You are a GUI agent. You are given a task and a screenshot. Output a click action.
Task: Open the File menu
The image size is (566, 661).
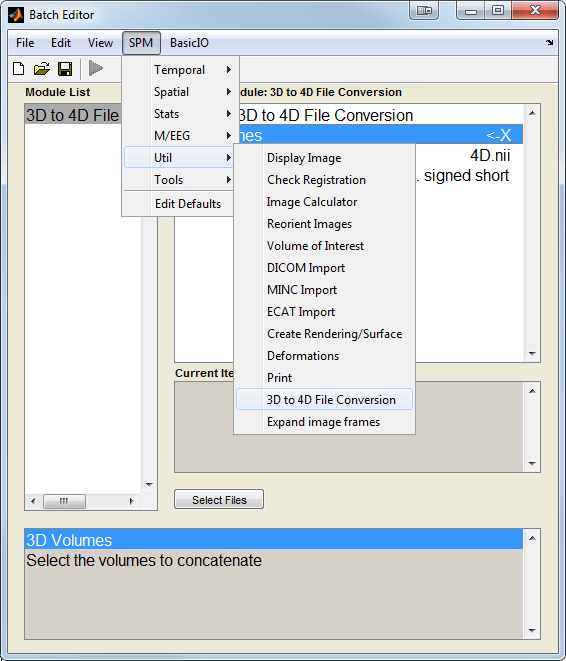(x=25, y=43)
